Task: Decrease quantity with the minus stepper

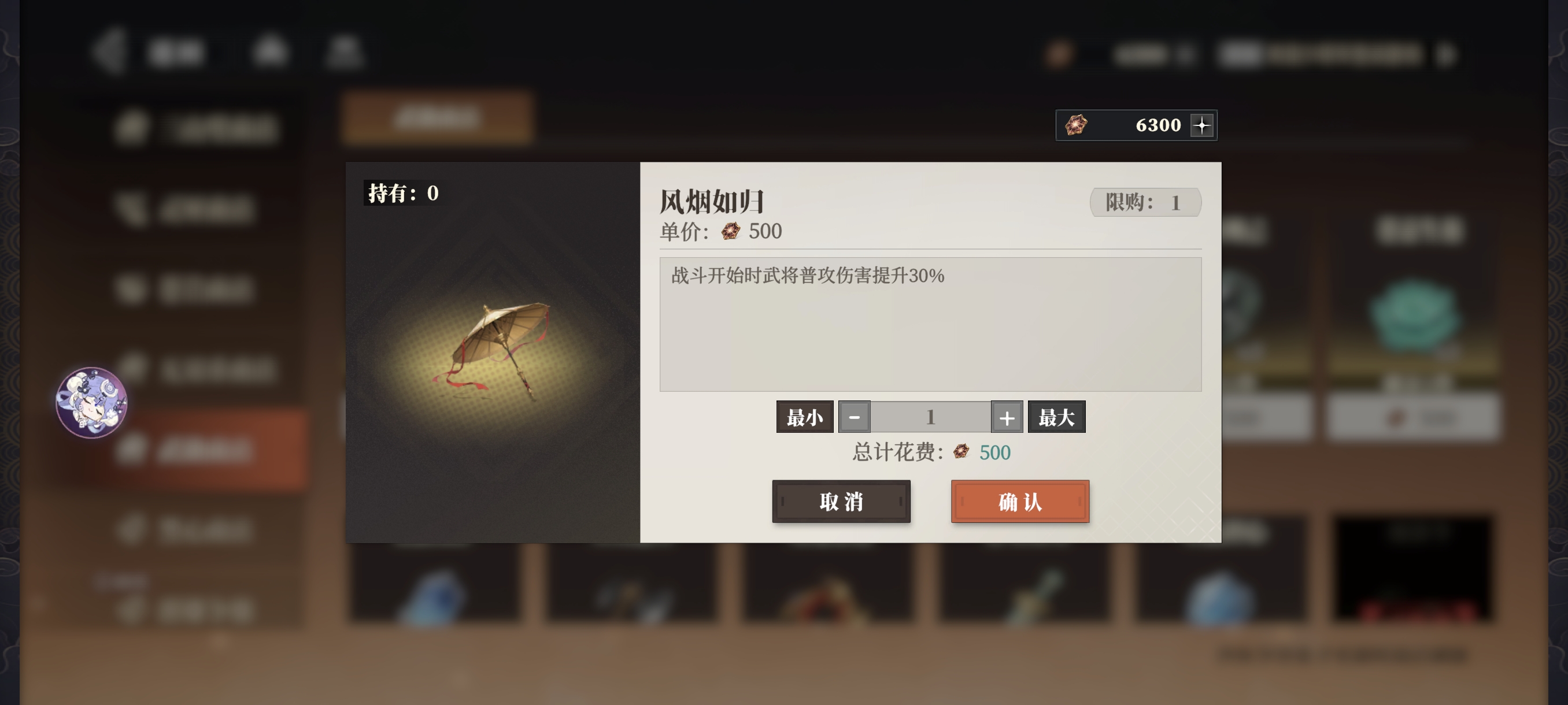Action: [x=854, y=417]
